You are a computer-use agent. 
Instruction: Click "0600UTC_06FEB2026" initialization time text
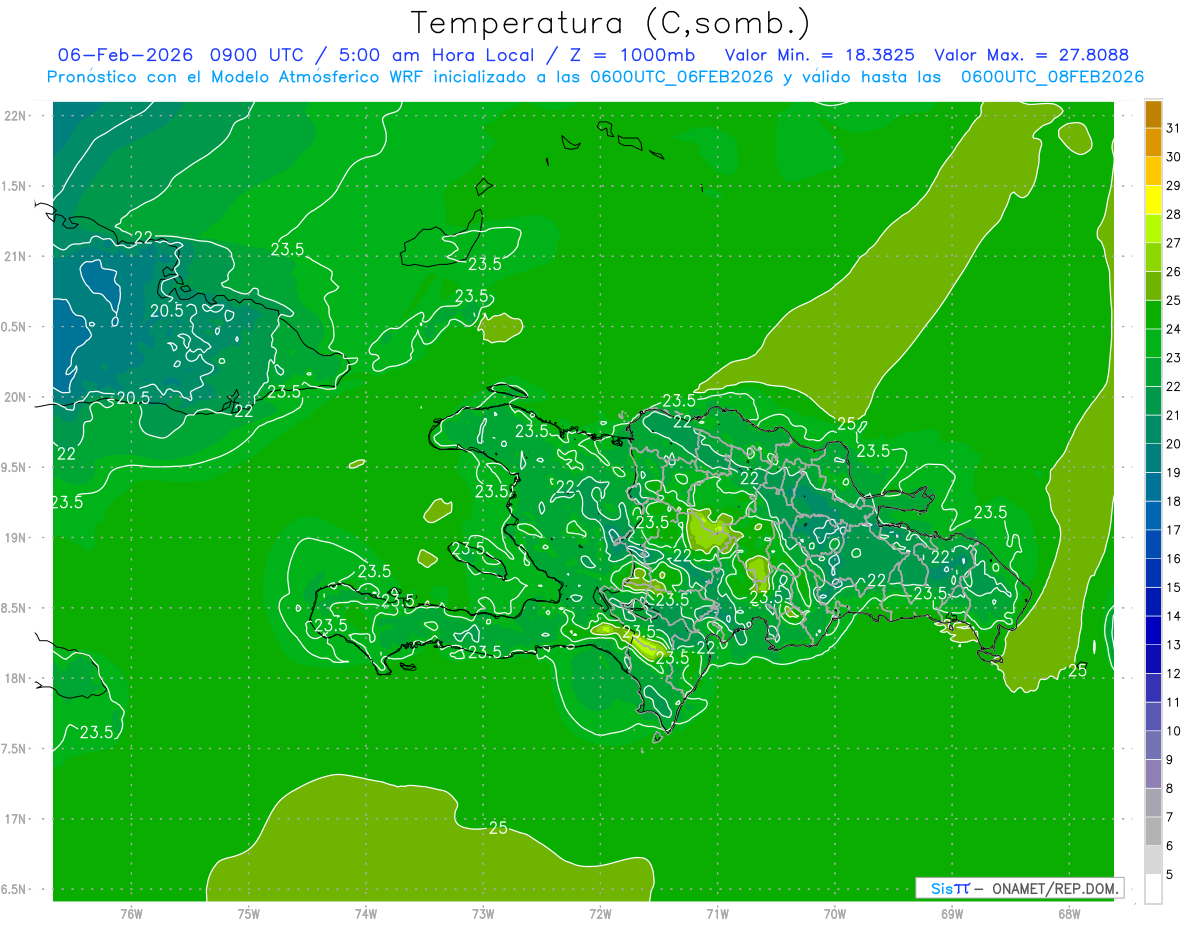point(682,77)
